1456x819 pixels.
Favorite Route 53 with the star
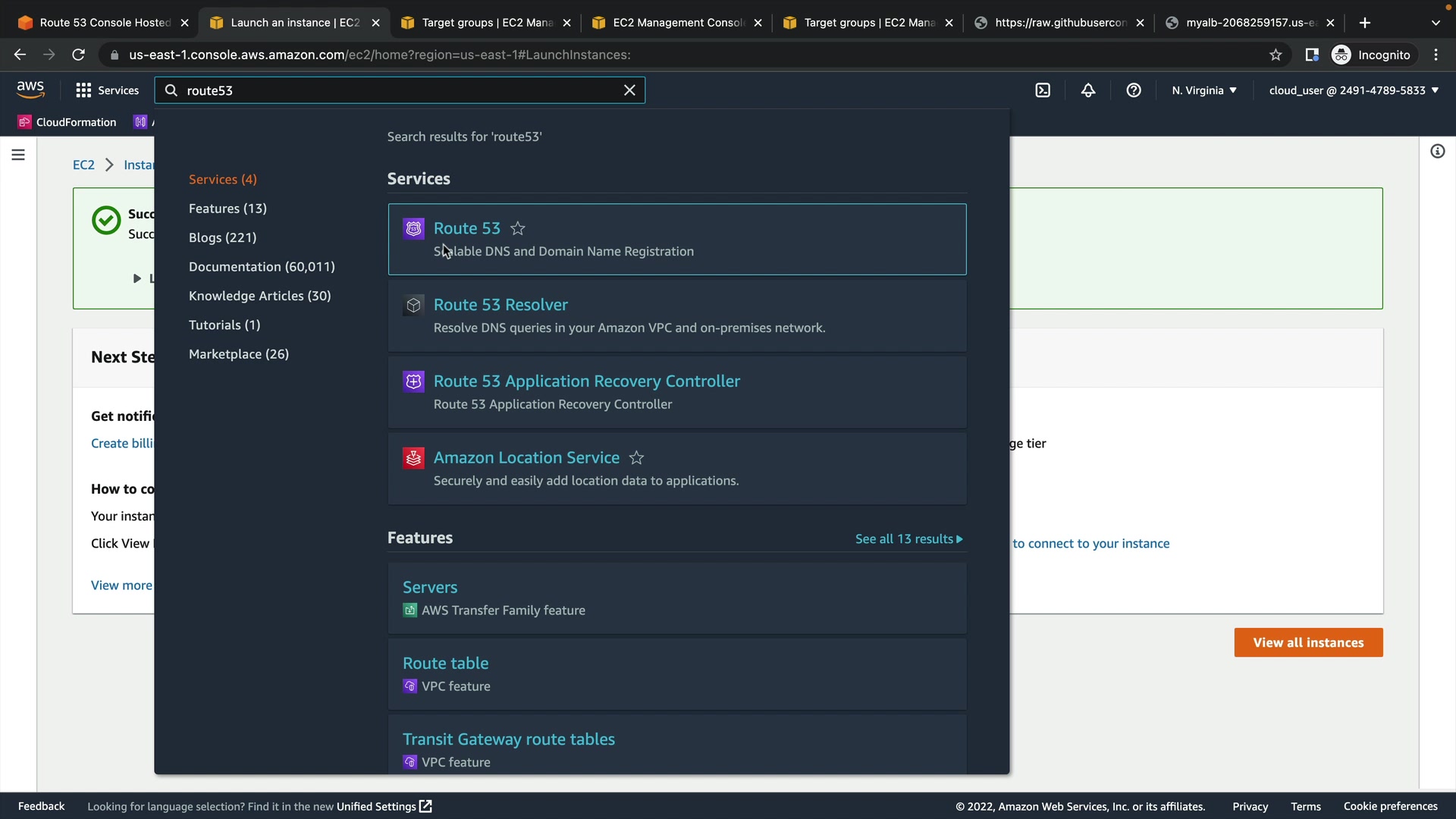[x=518, y=228]
